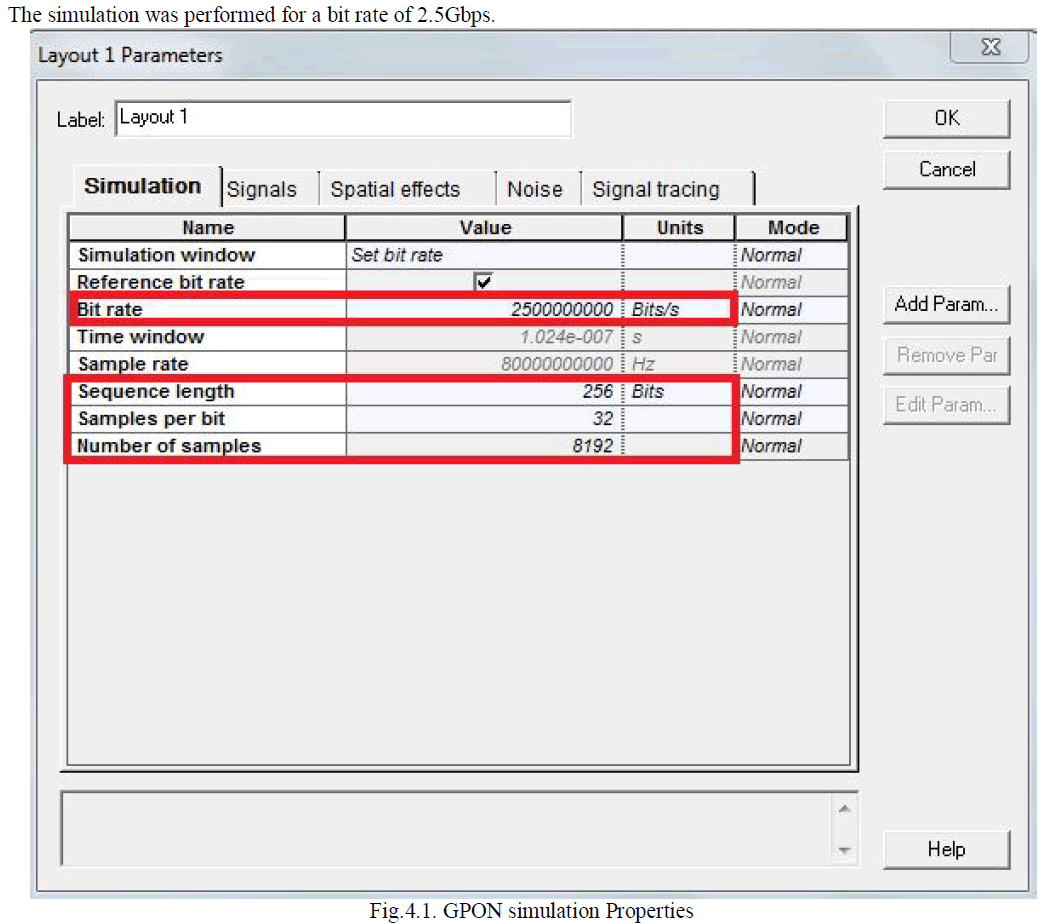Toggle the Reference bit rate checkbox
This screenshot has height=924, width=1062.
click(484, 282)
